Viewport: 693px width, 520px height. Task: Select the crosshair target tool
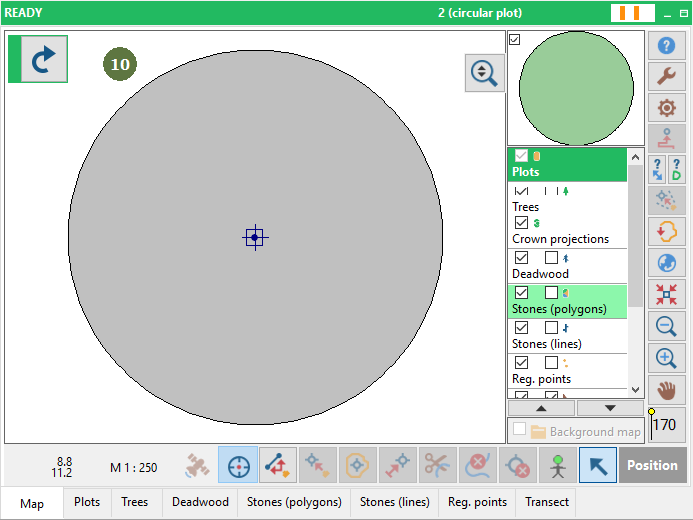click(238, 465)
